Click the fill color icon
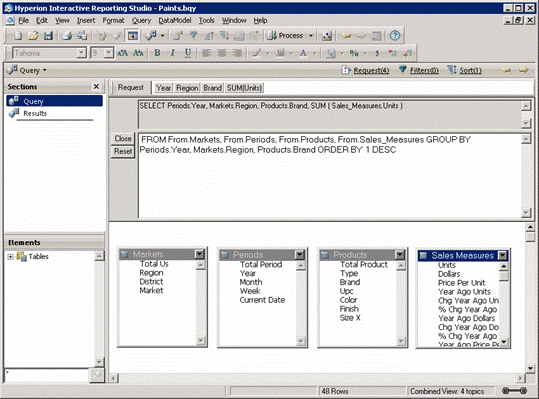The width and height of the screenshot is (539, 399). [x=280, y=53]
